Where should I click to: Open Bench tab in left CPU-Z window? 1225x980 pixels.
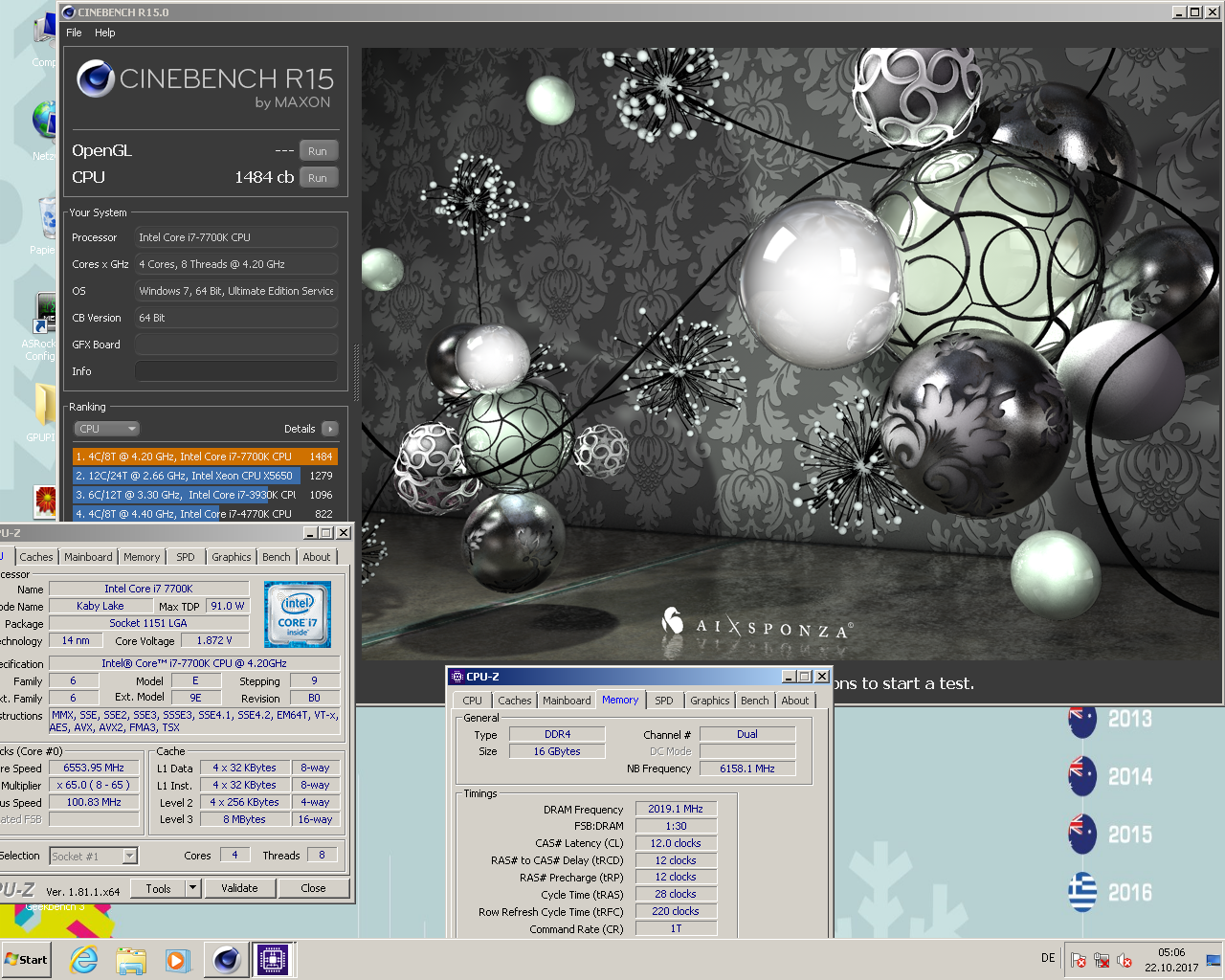tap(277, 557)
